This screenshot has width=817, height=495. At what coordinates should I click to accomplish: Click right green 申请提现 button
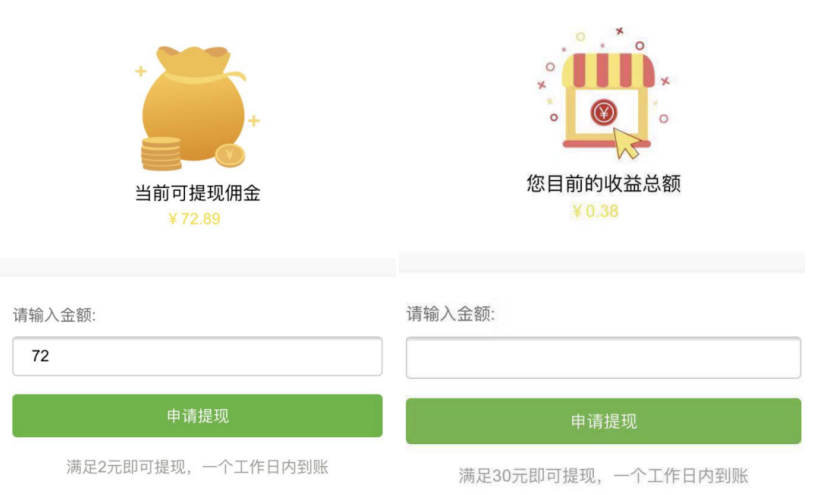point(603,421)
